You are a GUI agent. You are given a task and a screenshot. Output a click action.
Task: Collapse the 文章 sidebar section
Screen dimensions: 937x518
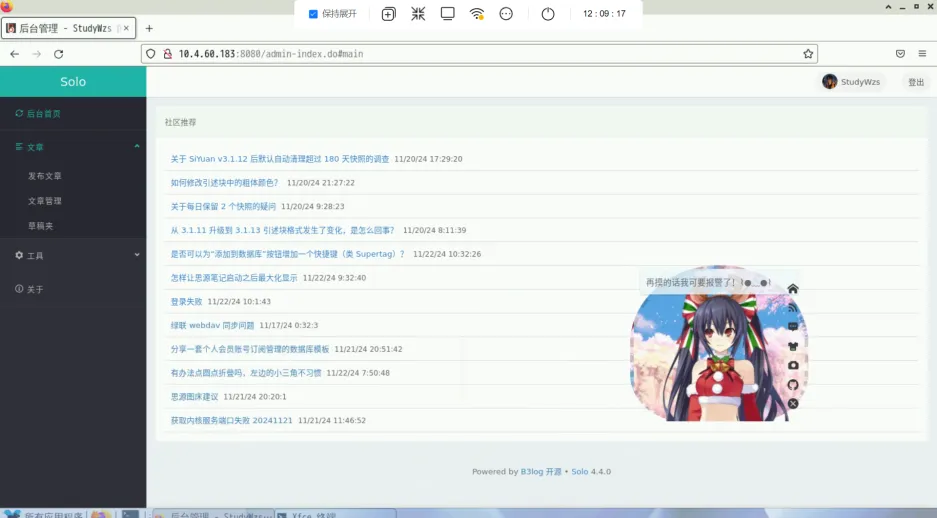[73, 147]
